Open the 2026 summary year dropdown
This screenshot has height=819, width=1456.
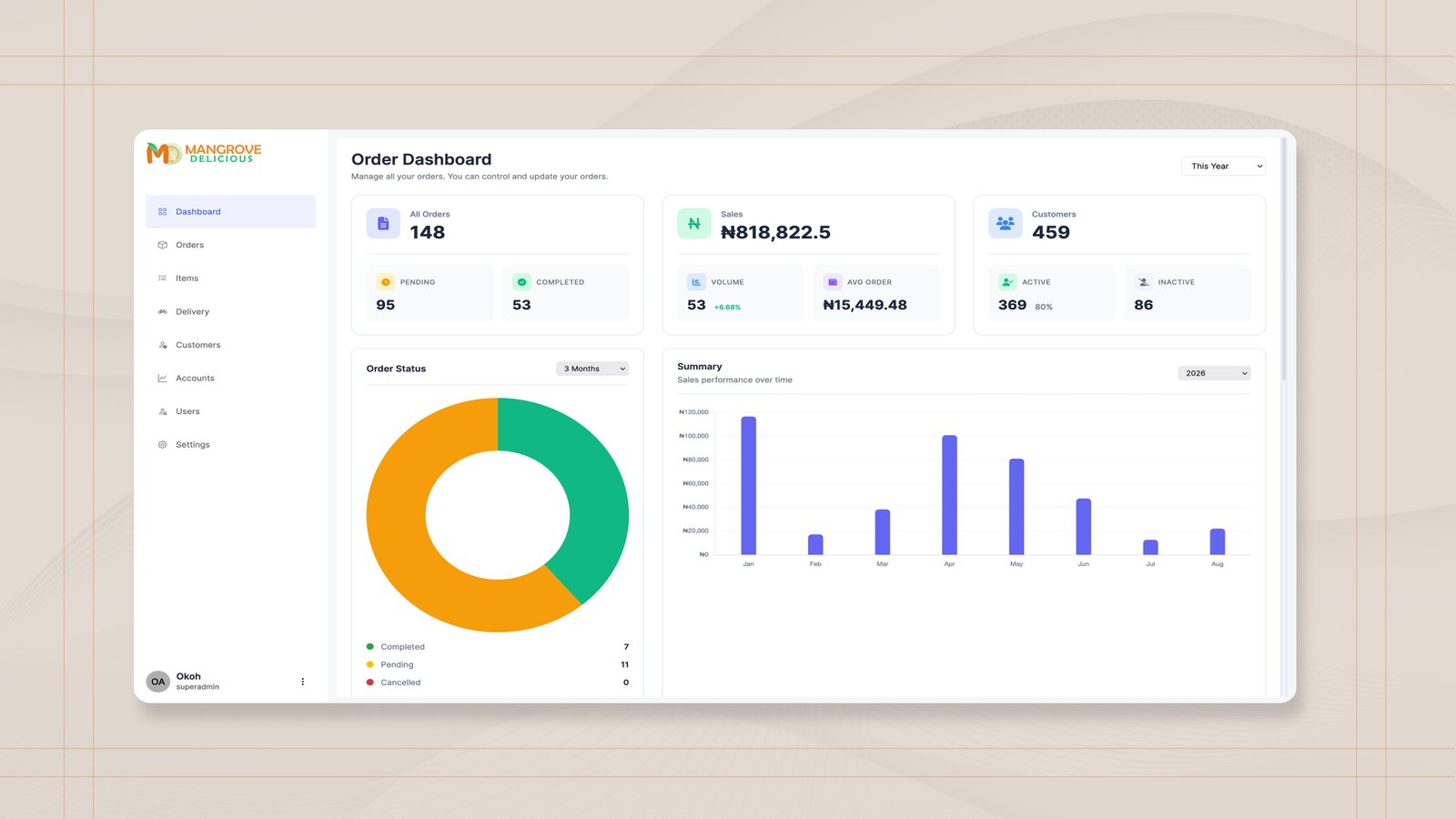click(x=1214, y=373)
